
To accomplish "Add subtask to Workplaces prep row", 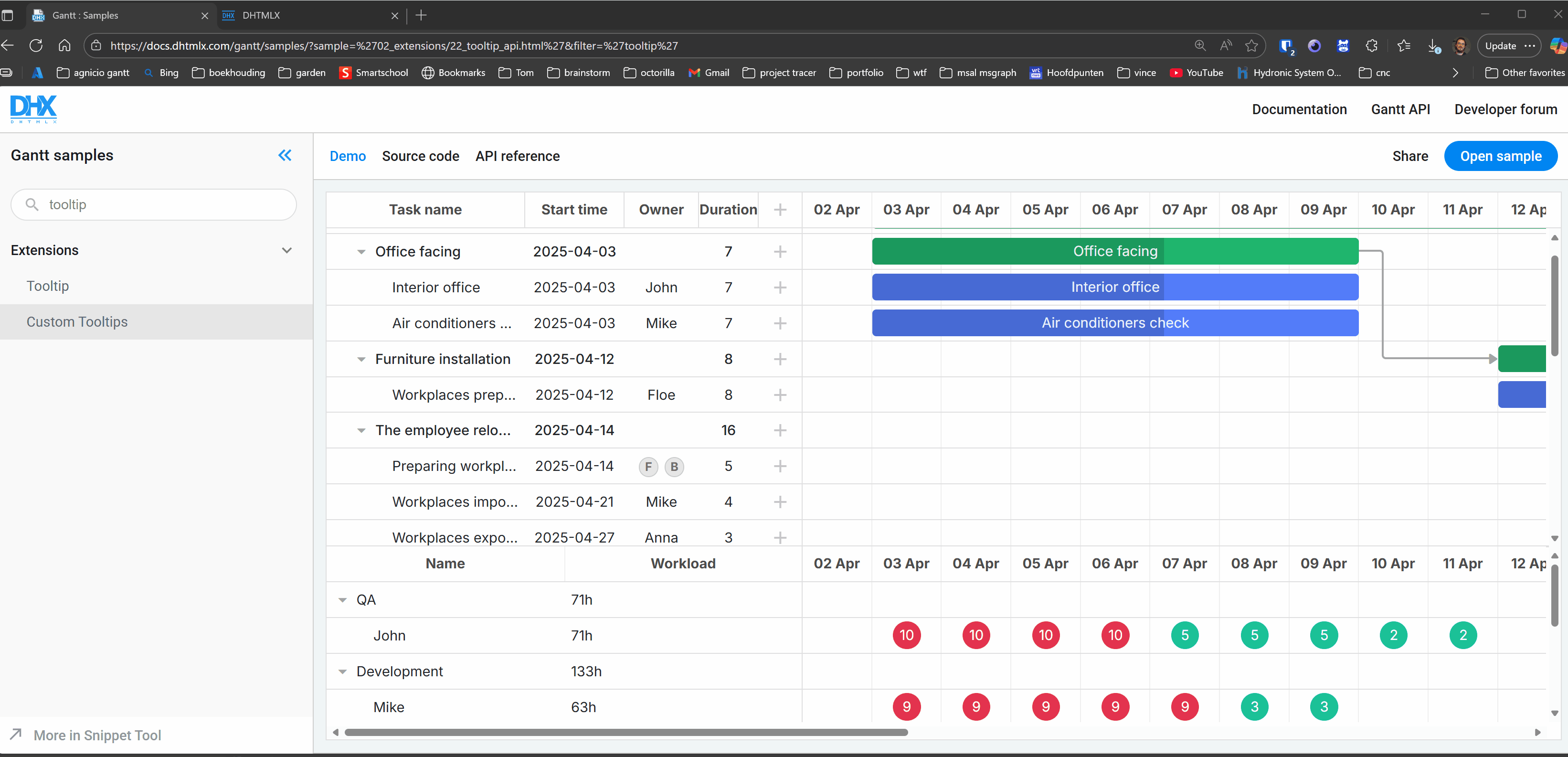I will (x=780, y=394).
